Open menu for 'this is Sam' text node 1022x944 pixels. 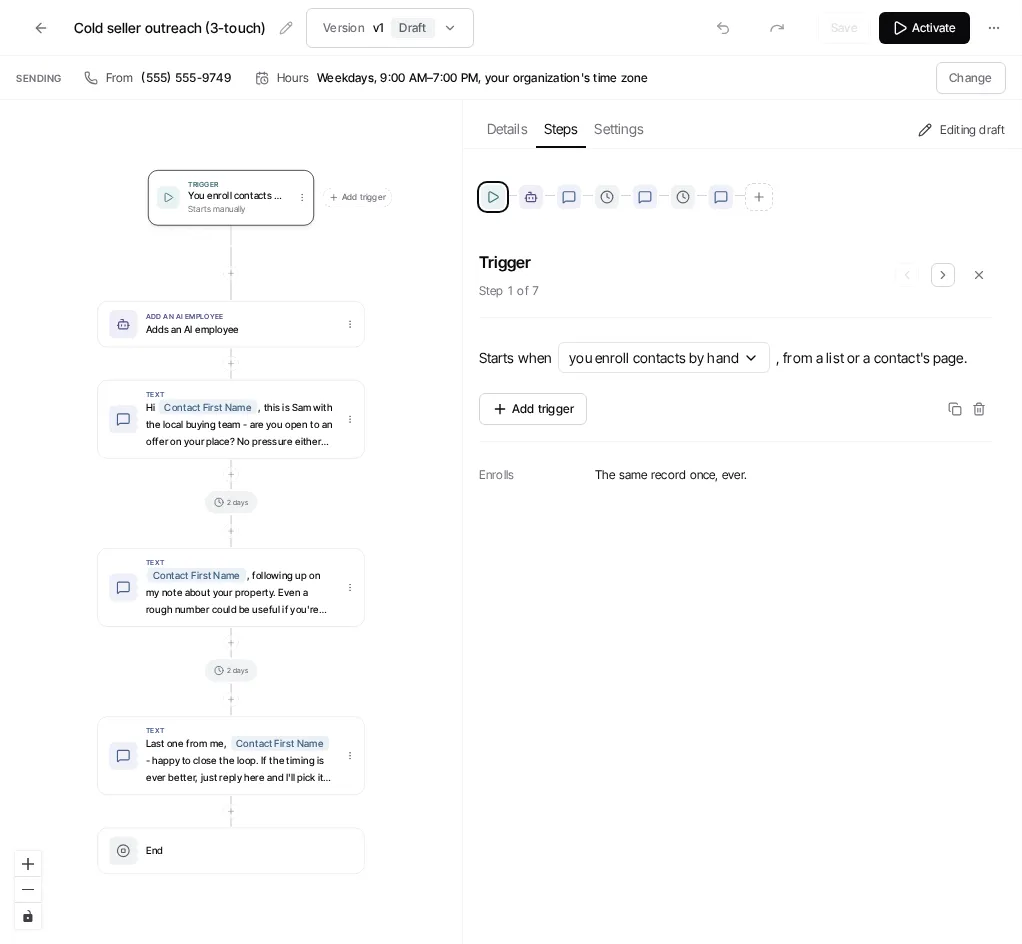click(x=350, y=419)
